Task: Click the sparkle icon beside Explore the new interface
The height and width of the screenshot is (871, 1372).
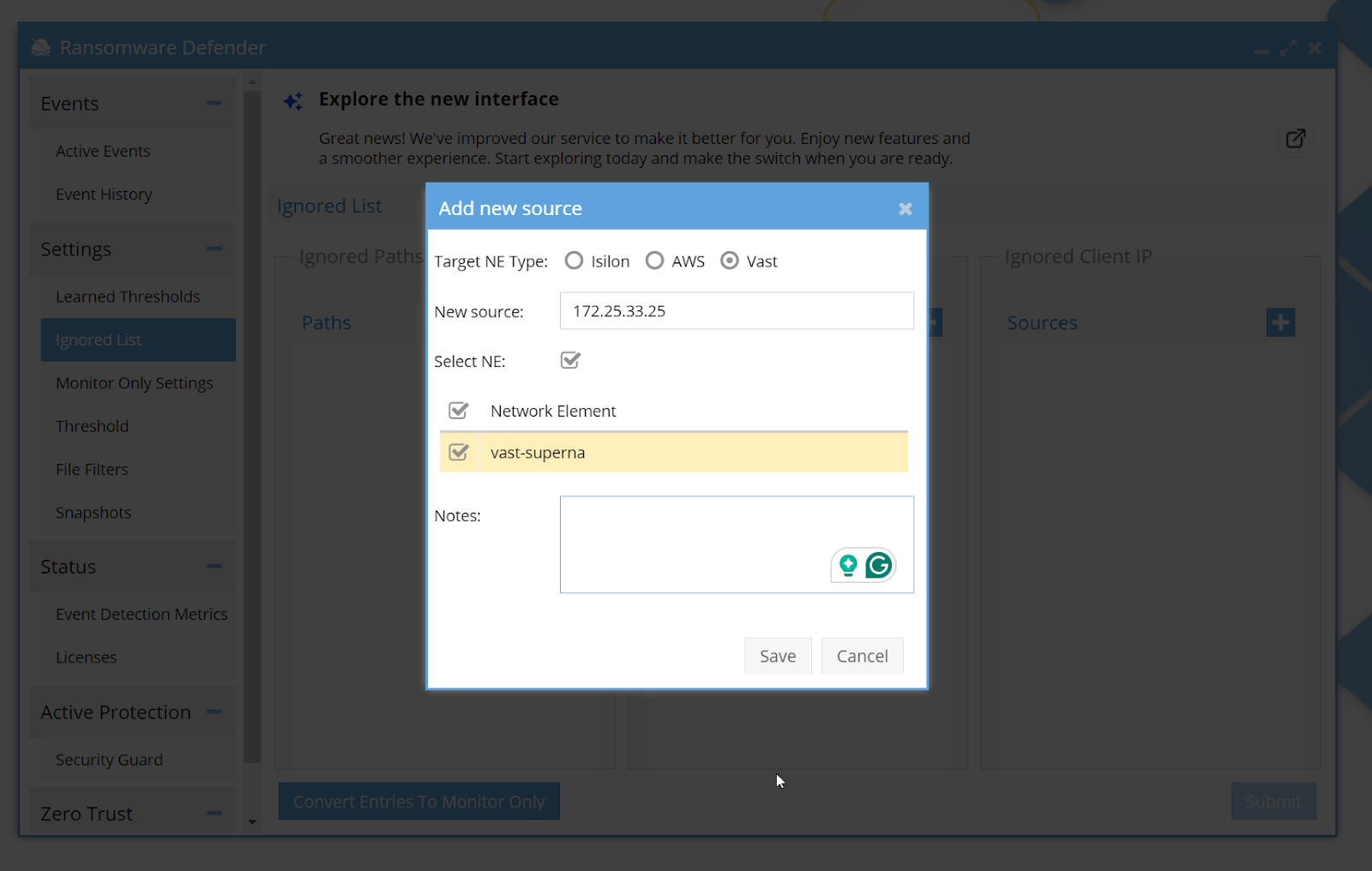Action: (293, 101)
